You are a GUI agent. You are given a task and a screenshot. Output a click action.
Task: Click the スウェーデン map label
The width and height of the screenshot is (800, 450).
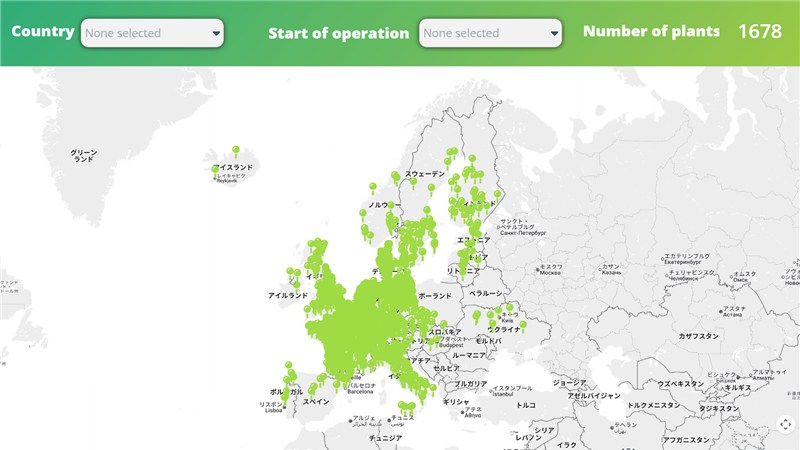point(425,174)
